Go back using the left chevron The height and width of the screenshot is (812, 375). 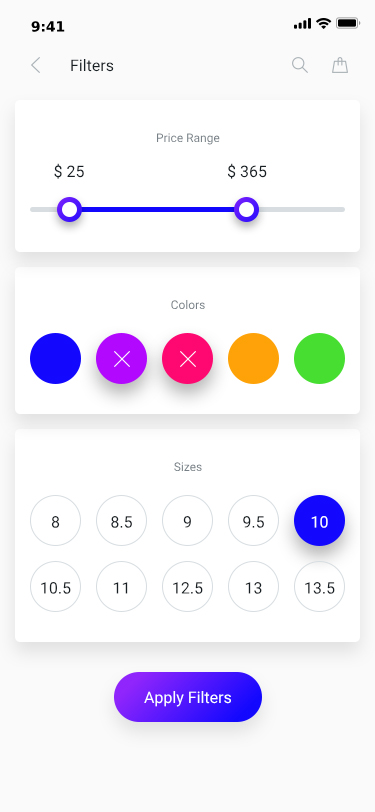click(x=35, y=66)
